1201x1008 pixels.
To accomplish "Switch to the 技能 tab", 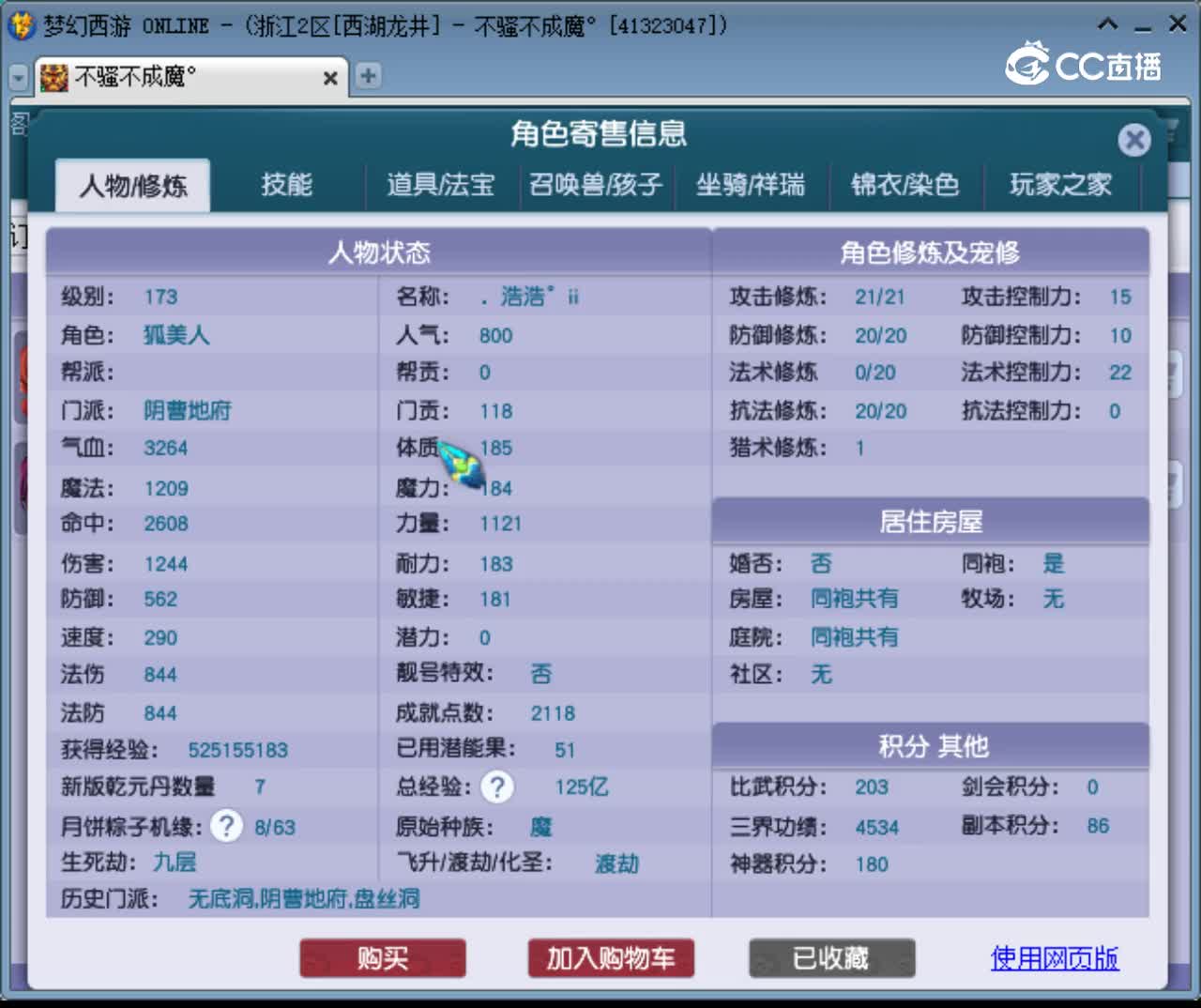I will pos(286,184).
